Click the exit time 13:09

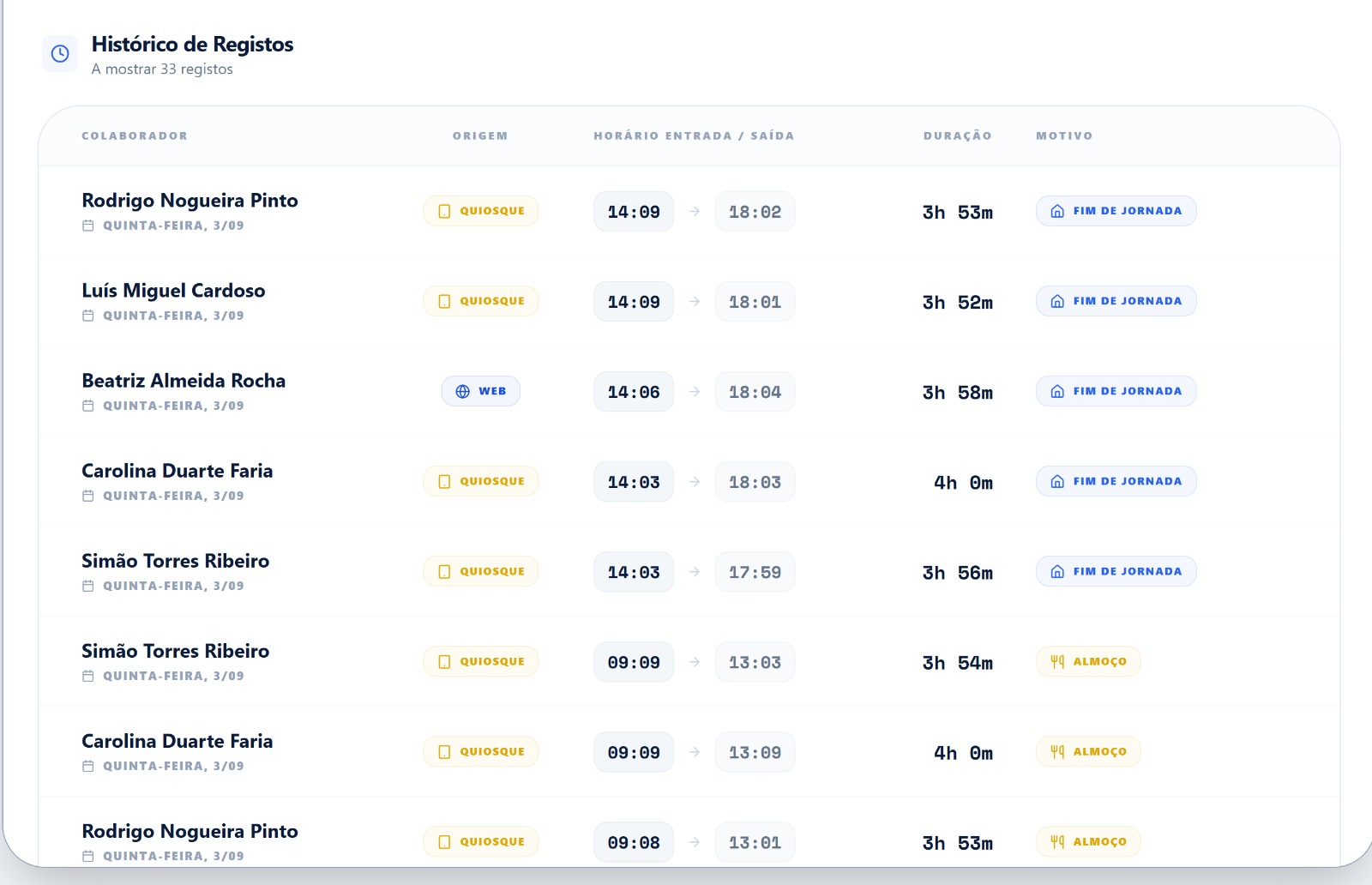[755, 752]
